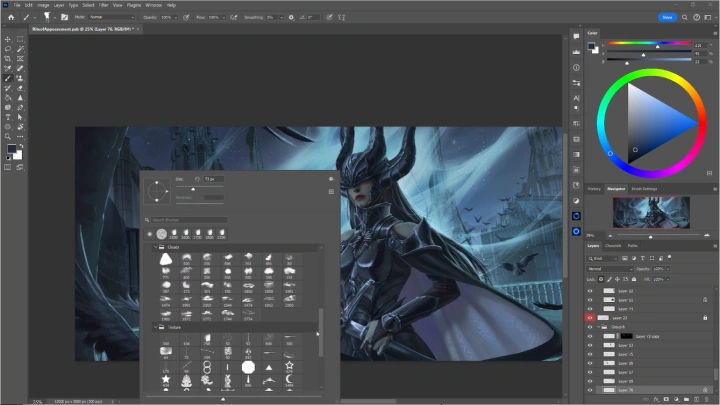Collapse the Texture brush folder
This screenshot has height=405, width=720.
155,327
